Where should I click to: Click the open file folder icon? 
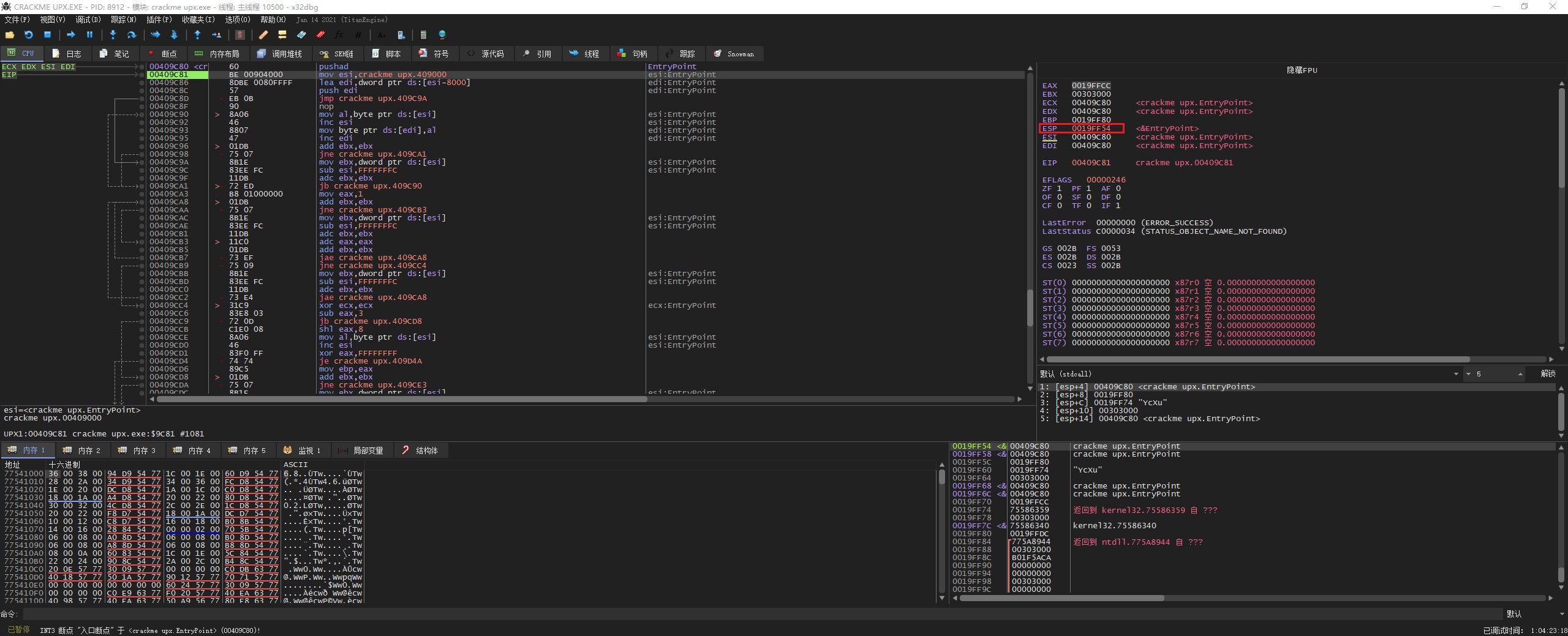click(10, 35)
